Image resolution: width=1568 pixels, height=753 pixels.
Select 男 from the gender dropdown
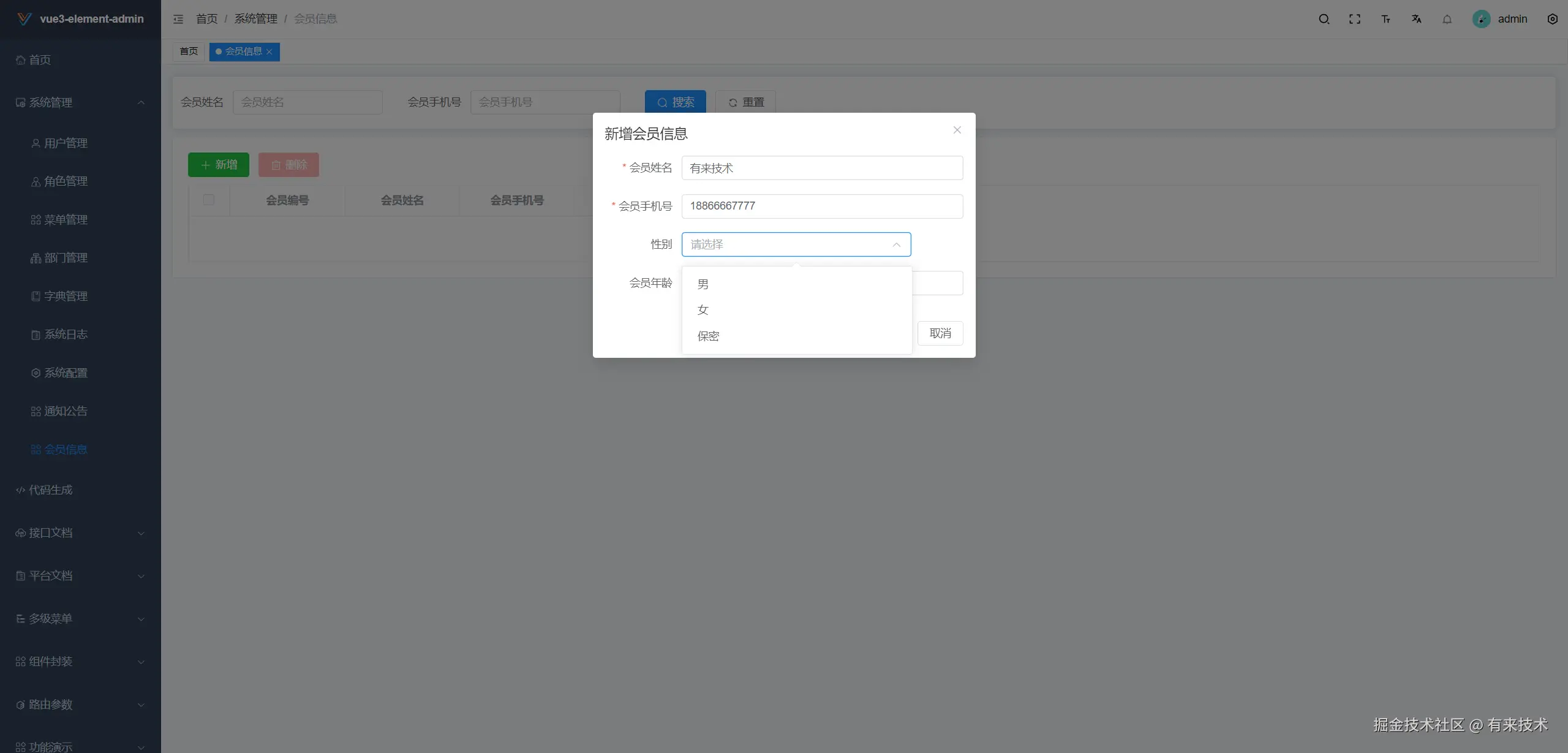pos(703,284)
